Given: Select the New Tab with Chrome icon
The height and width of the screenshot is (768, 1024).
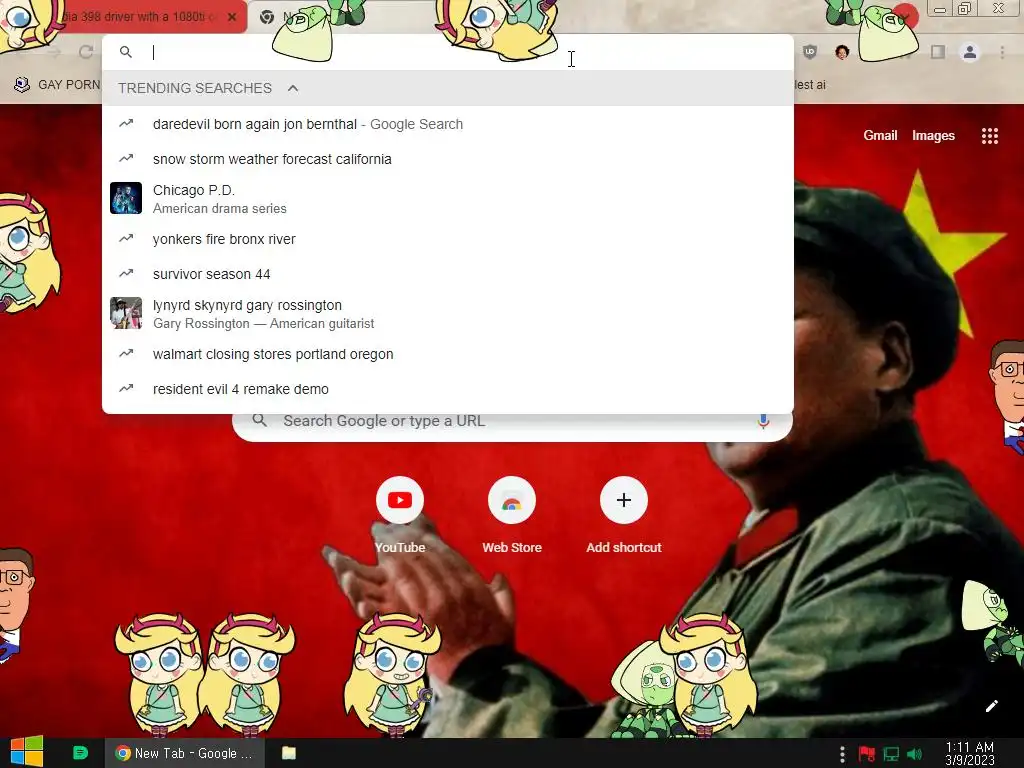Looking at the screenshot, I should tap(267, 17).
